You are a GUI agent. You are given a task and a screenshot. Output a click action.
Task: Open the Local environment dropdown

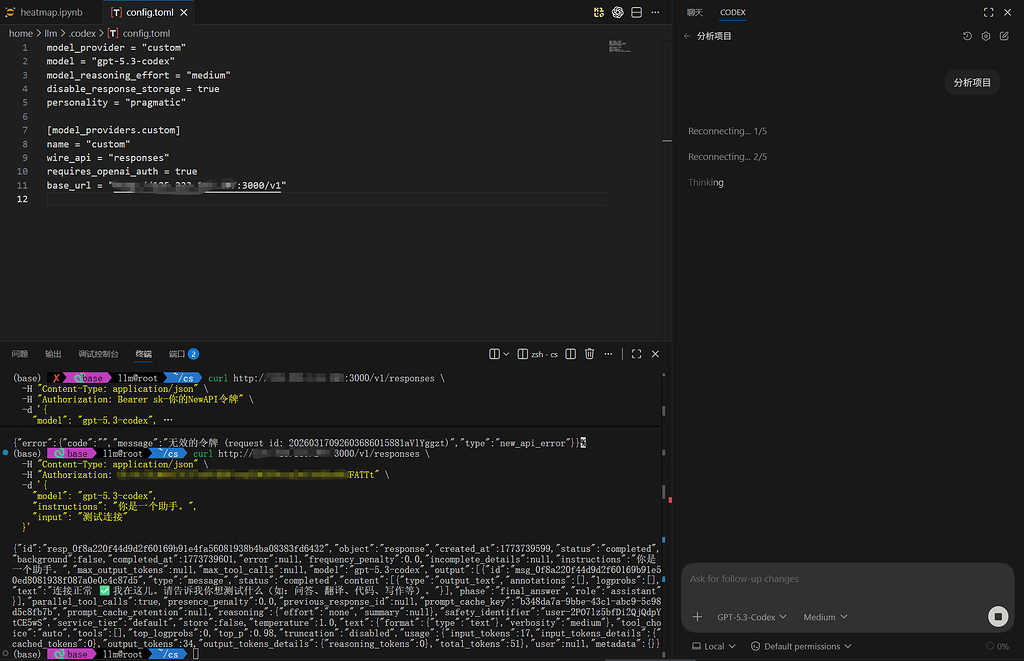(714, 647)
